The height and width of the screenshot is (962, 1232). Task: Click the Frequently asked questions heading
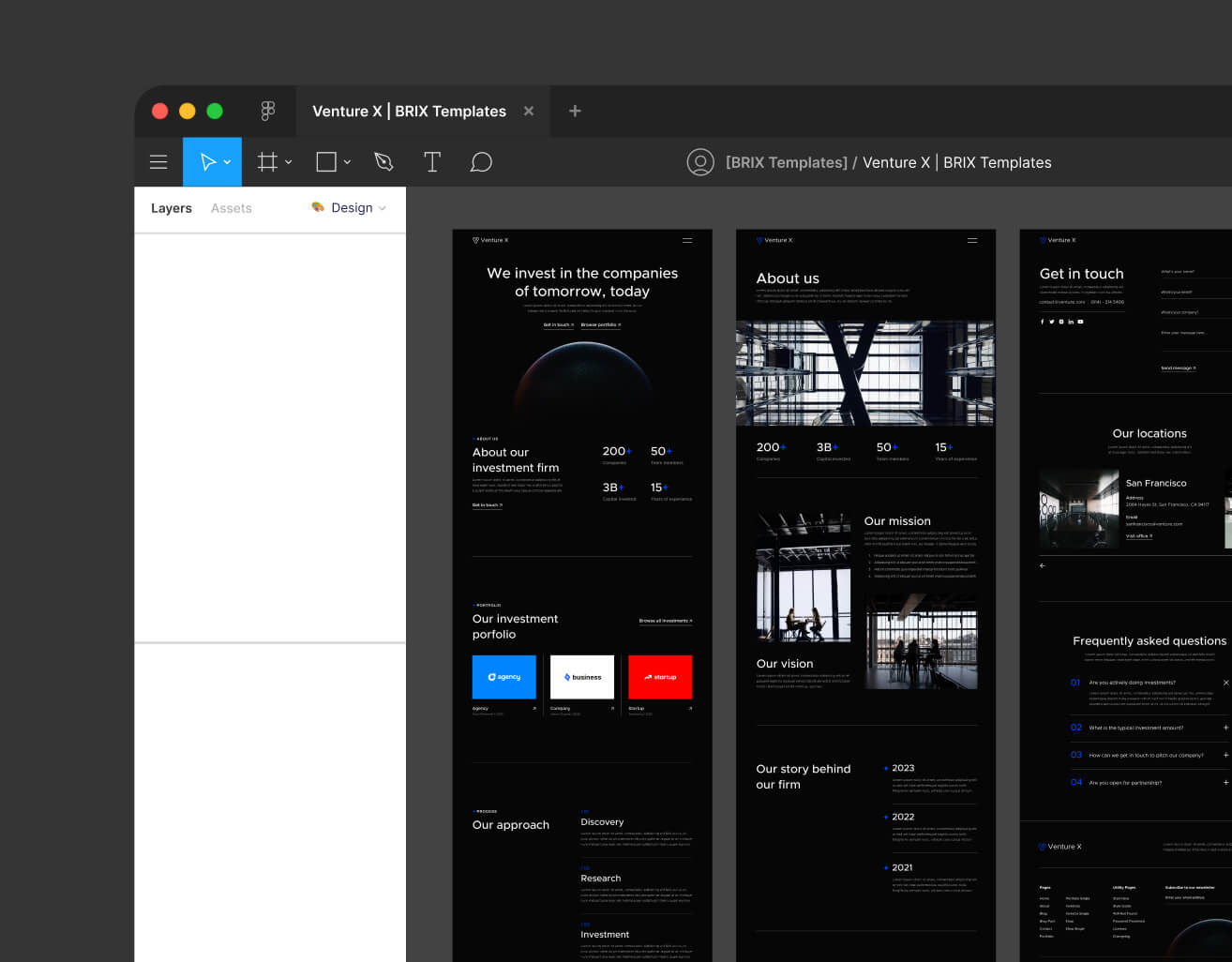[1149, 641]
